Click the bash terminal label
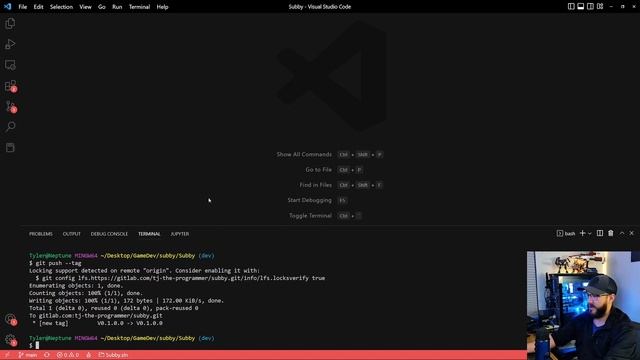This screenshot has height=360, width=640. [x=566, y=233]
